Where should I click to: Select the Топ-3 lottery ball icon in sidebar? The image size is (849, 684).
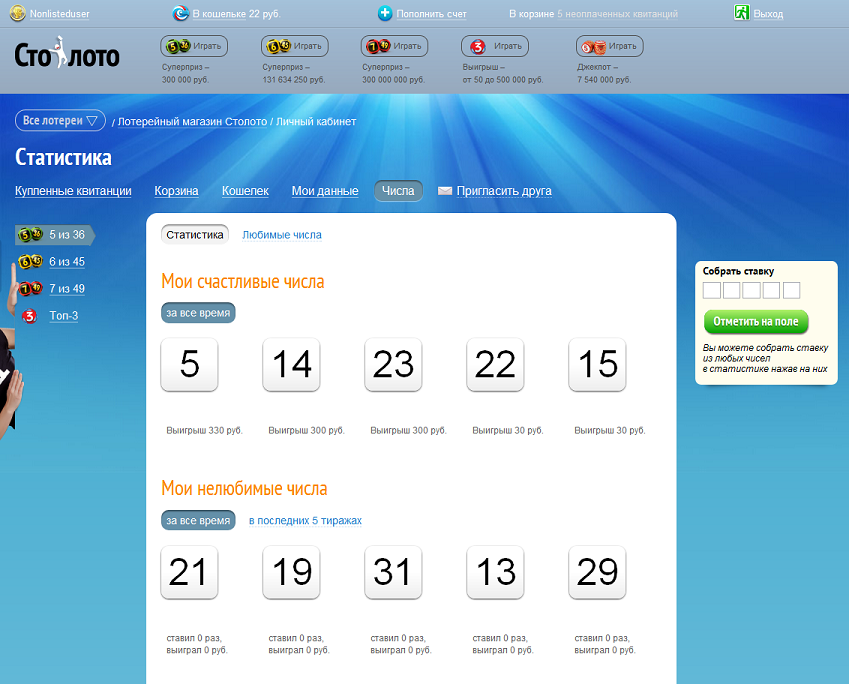29,316
